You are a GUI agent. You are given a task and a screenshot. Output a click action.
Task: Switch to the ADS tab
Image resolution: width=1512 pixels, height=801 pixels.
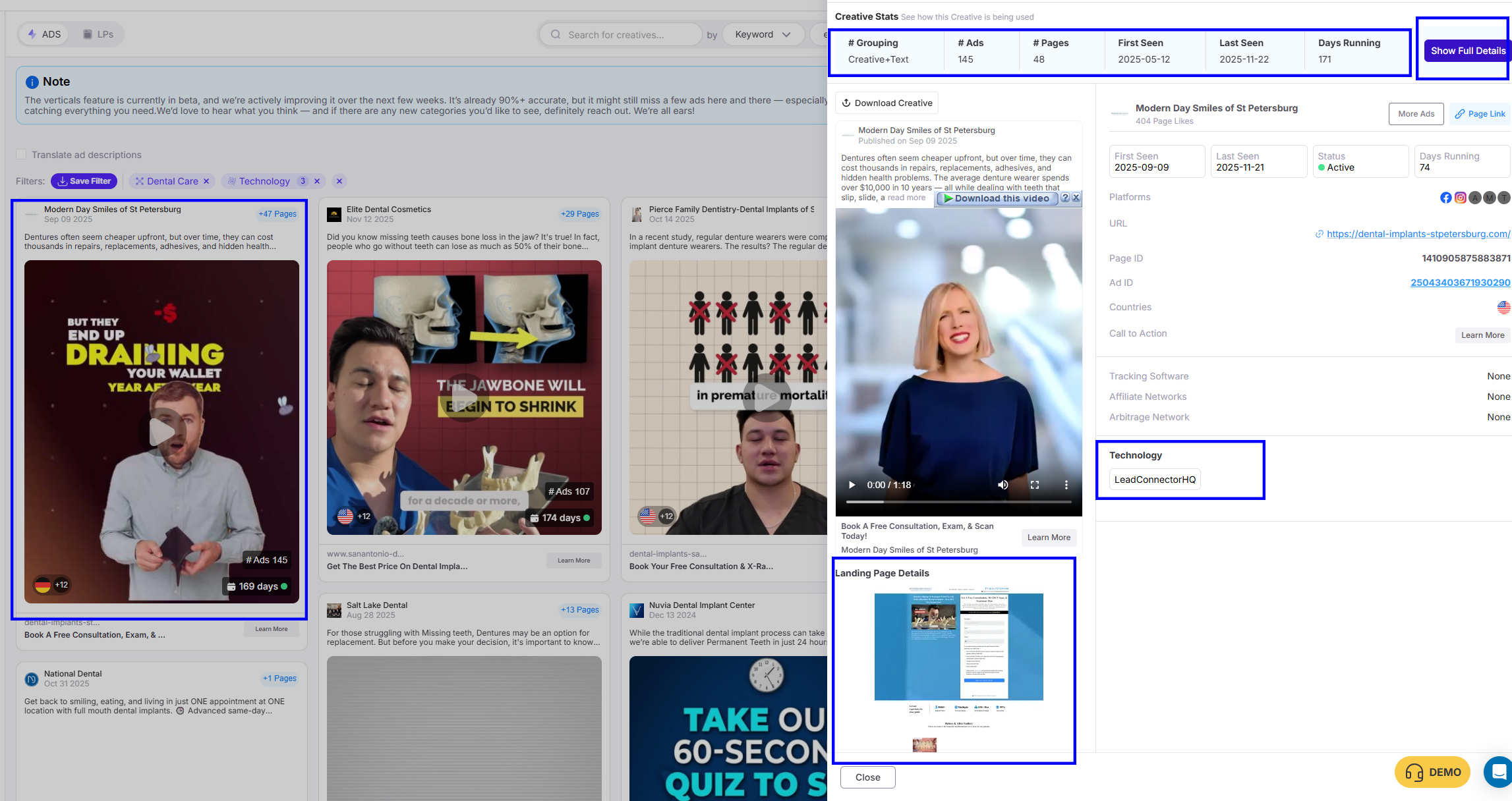(44, 34)
